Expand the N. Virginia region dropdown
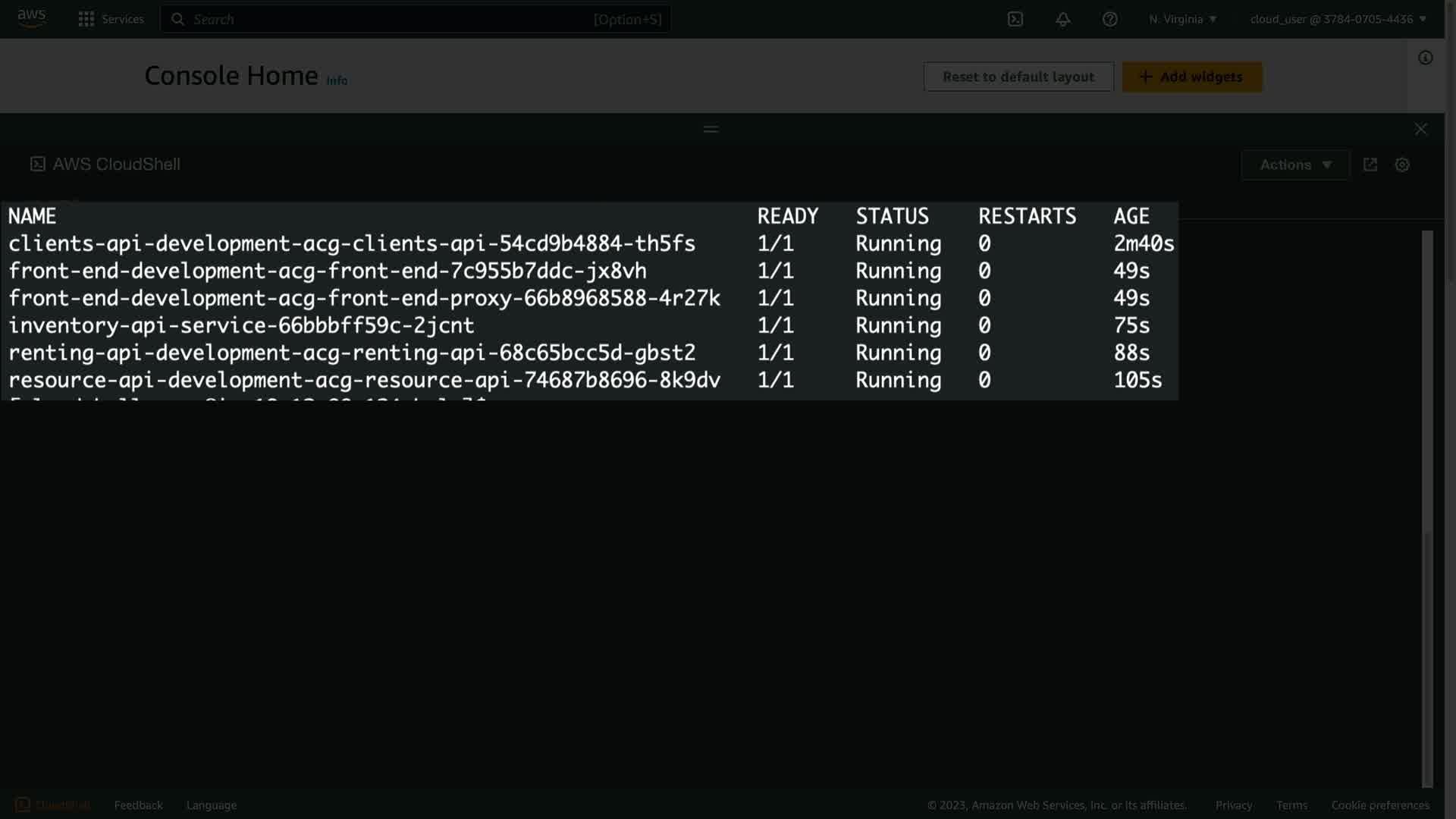The height and width of the screenshot is (819, 1456). 1182,19
